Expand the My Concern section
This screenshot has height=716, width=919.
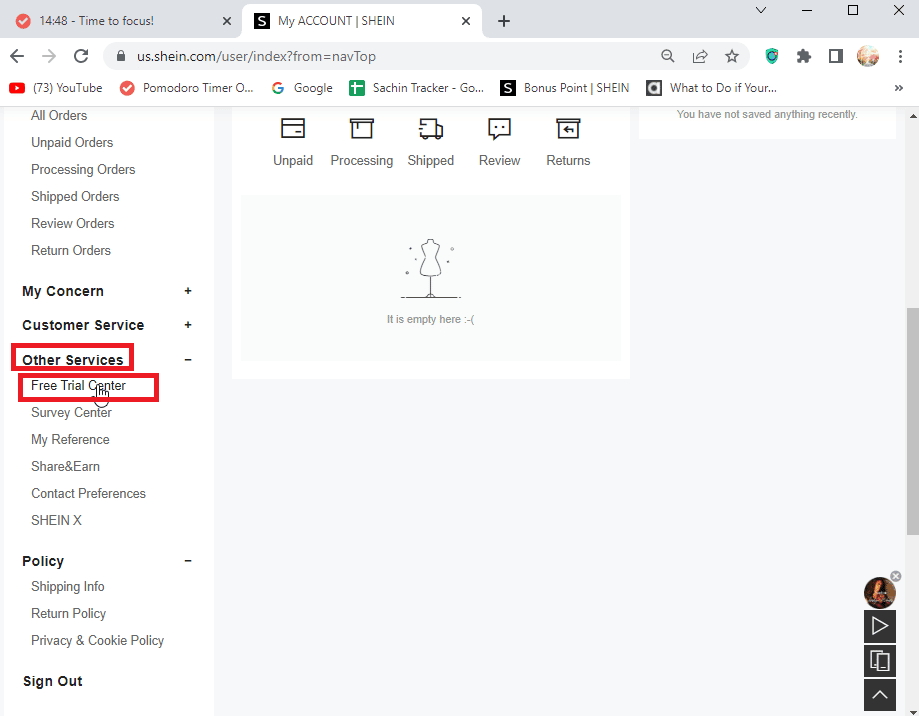click(188, 291)
